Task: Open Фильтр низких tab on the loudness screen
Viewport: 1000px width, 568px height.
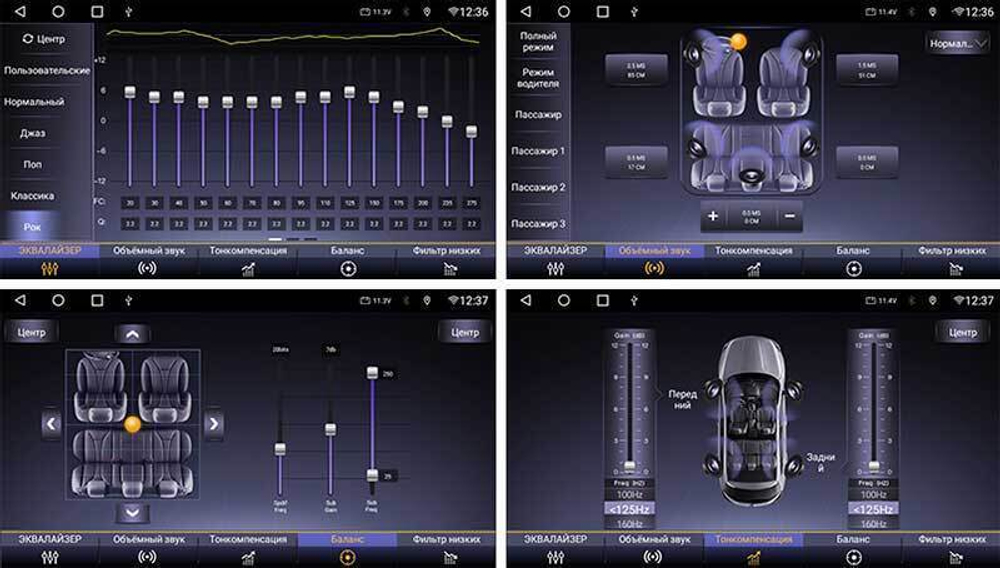Action: [951, 540]
